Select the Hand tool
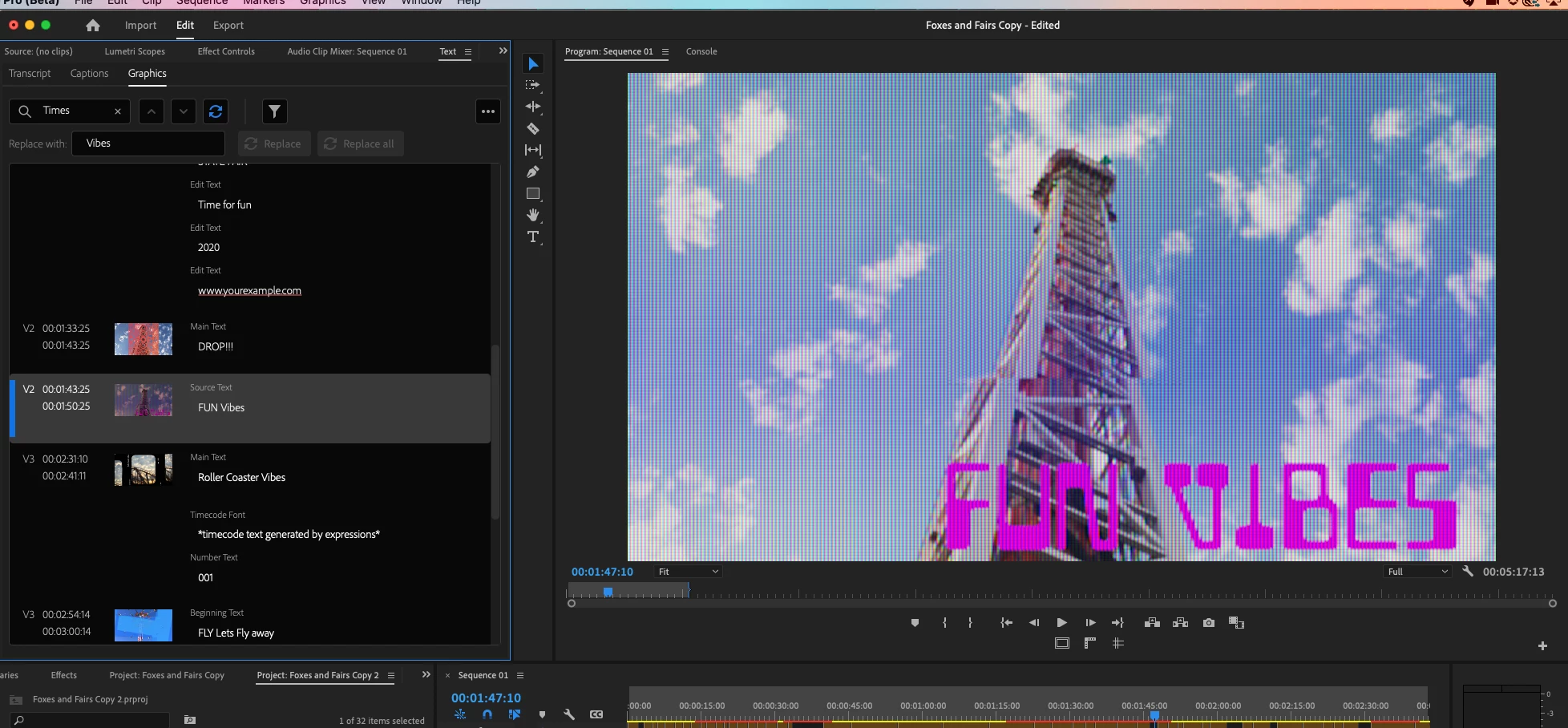 coord(533,215)
